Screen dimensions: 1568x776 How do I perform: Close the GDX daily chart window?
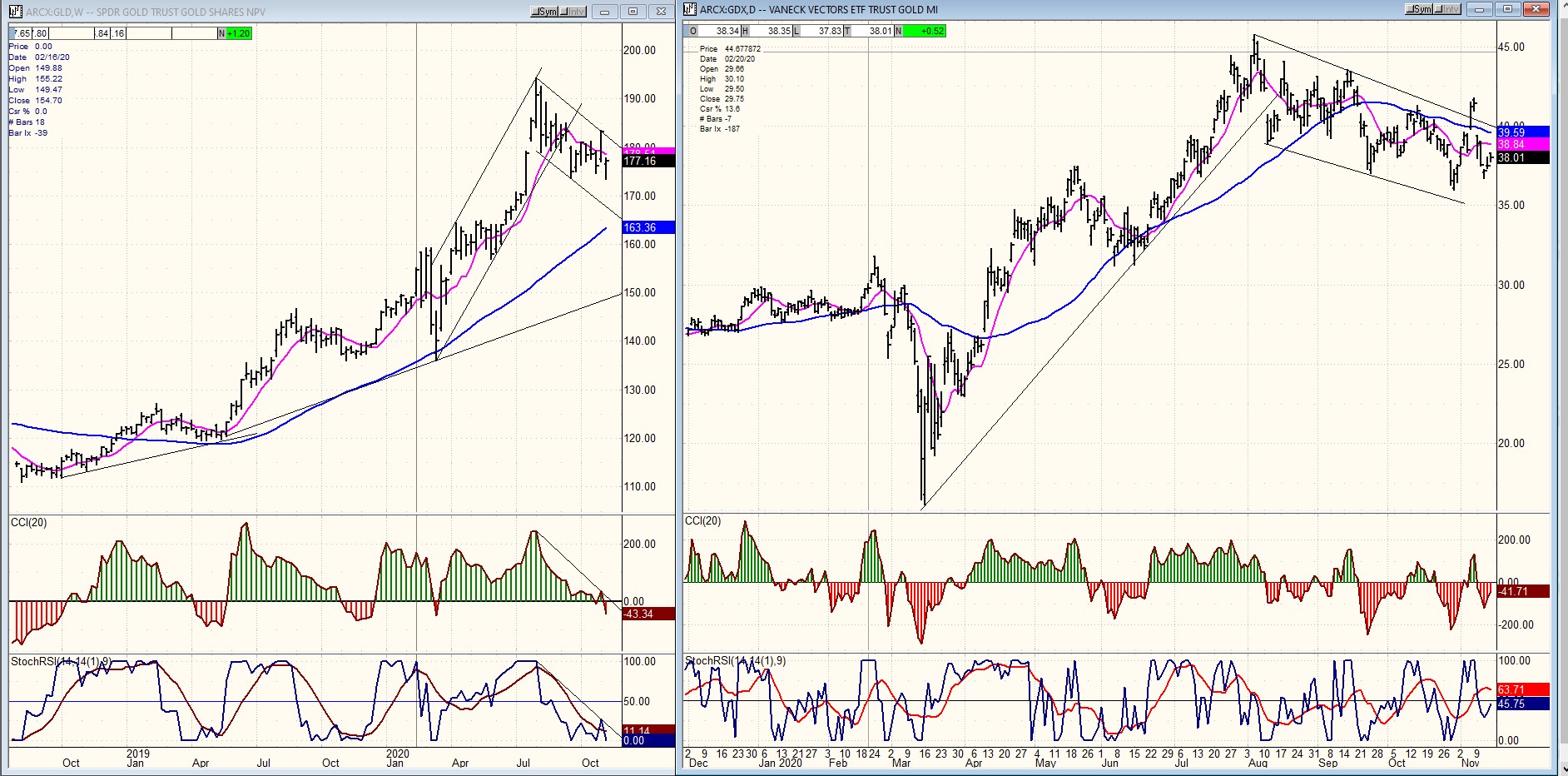point(1536,9)
